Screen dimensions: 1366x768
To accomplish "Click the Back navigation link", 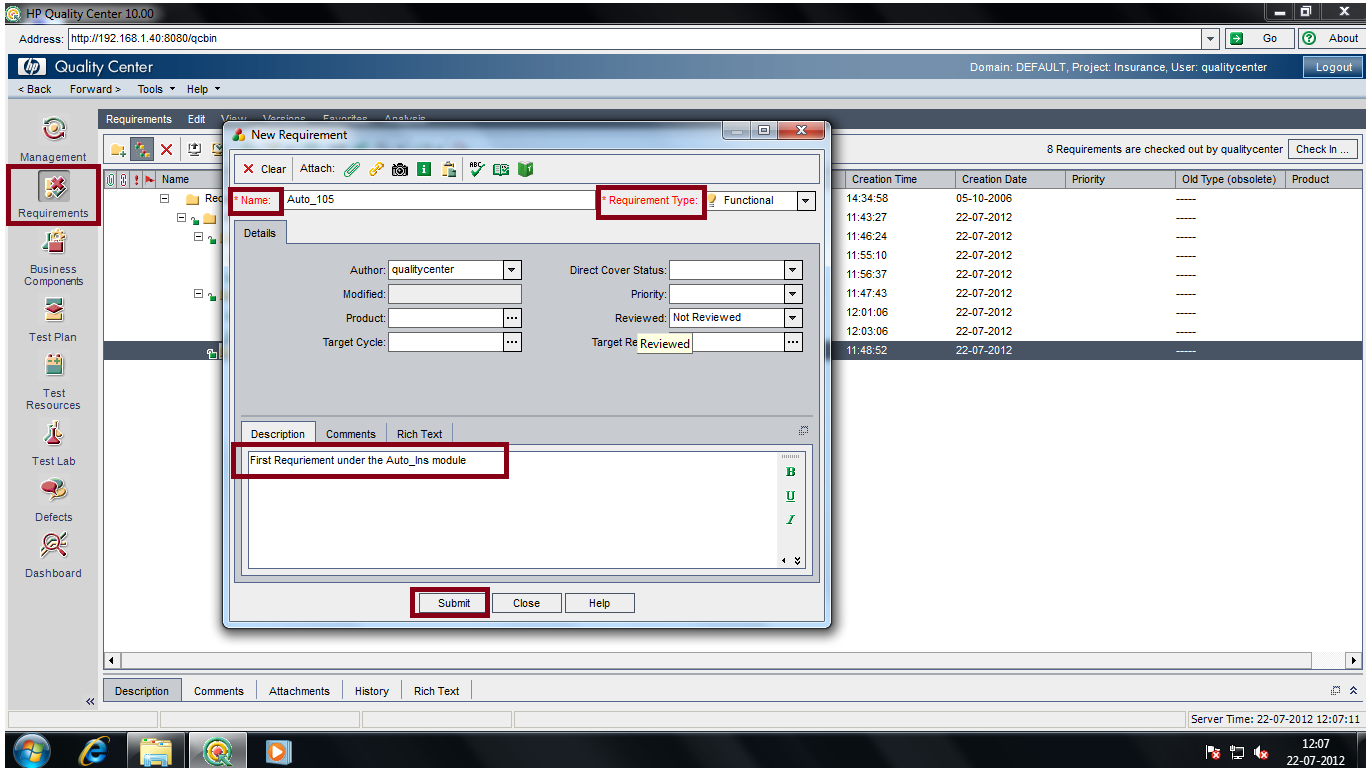I will tap(35, 89).
